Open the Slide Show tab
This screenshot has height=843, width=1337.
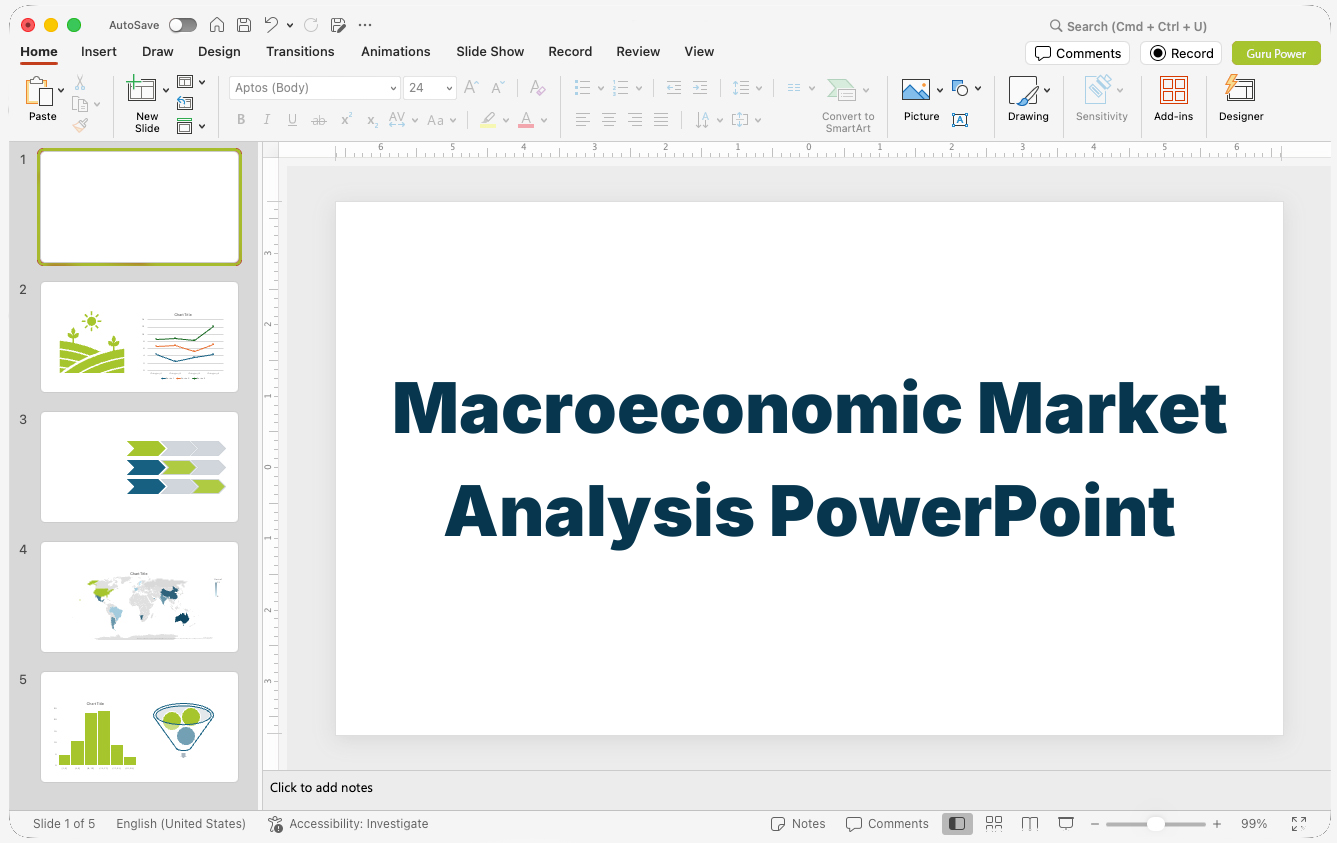pyautogui.click(x=490, y=52)
